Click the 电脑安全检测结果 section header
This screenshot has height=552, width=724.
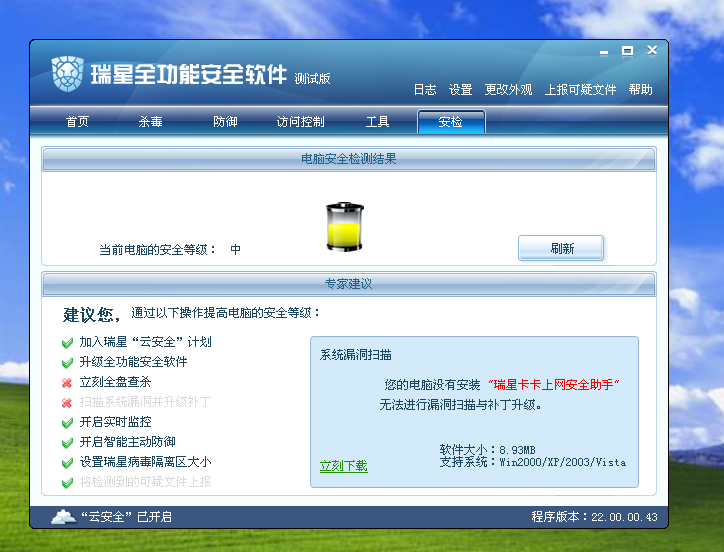click(349, 159)
